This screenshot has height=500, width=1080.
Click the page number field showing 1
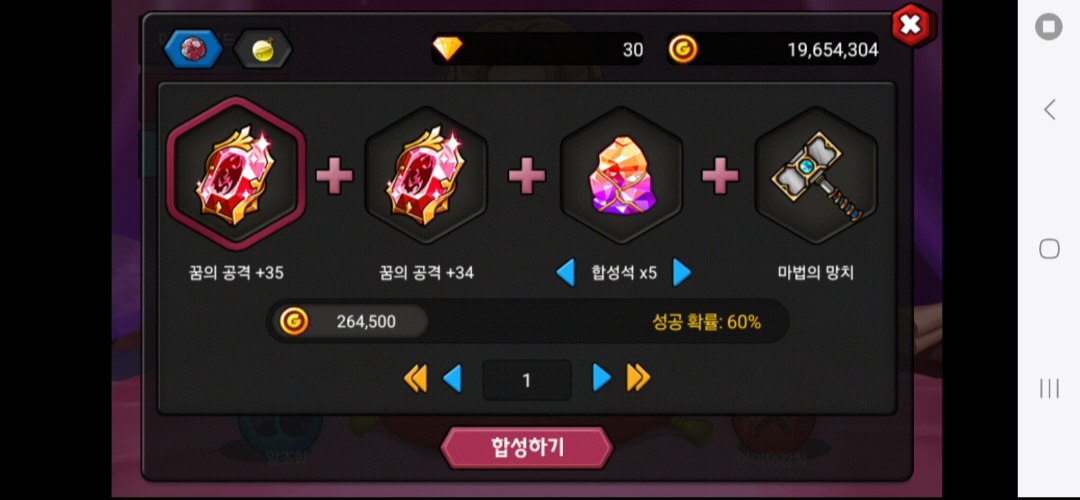pyautogui.click(x=527, y=380)
